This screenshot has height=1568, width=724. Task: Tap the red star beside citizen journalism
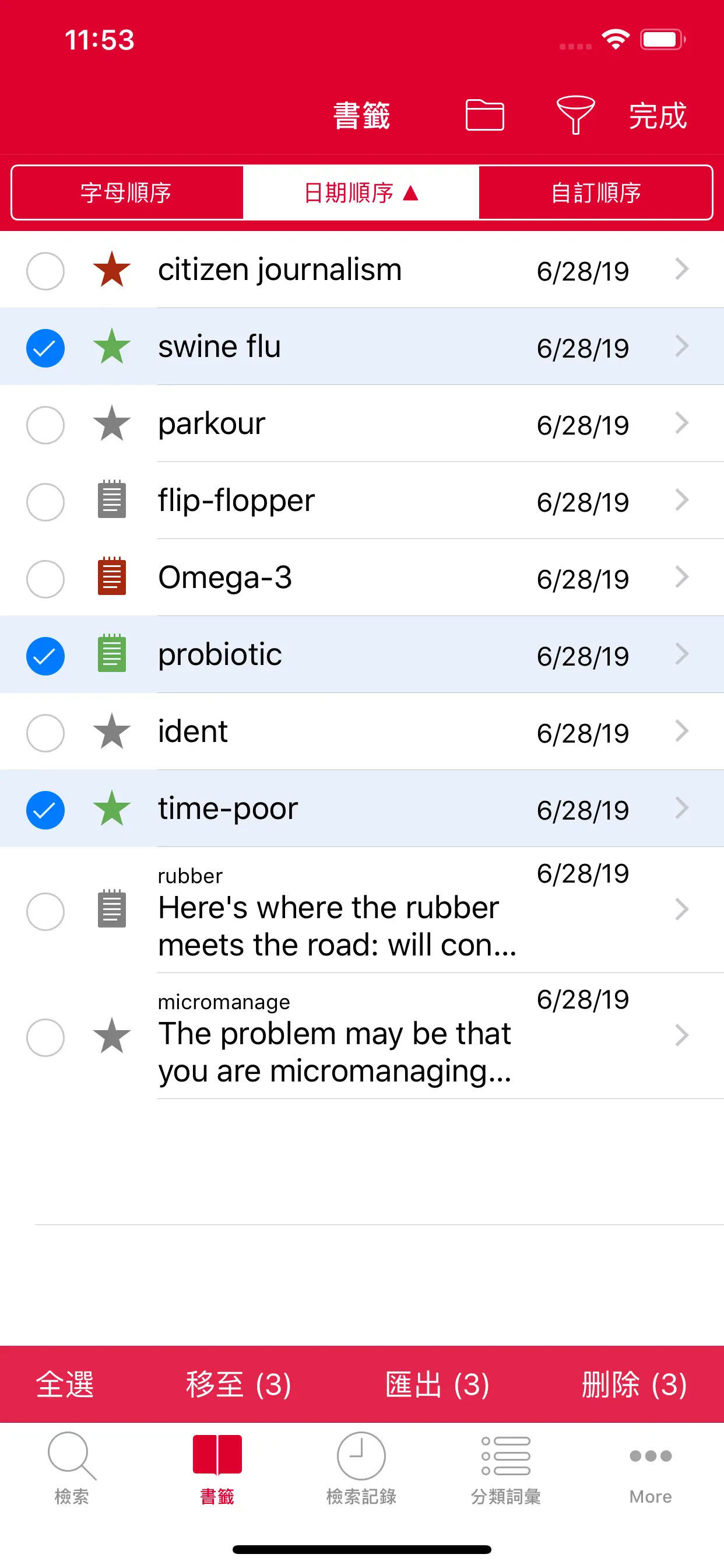click(x=112, y=269)
